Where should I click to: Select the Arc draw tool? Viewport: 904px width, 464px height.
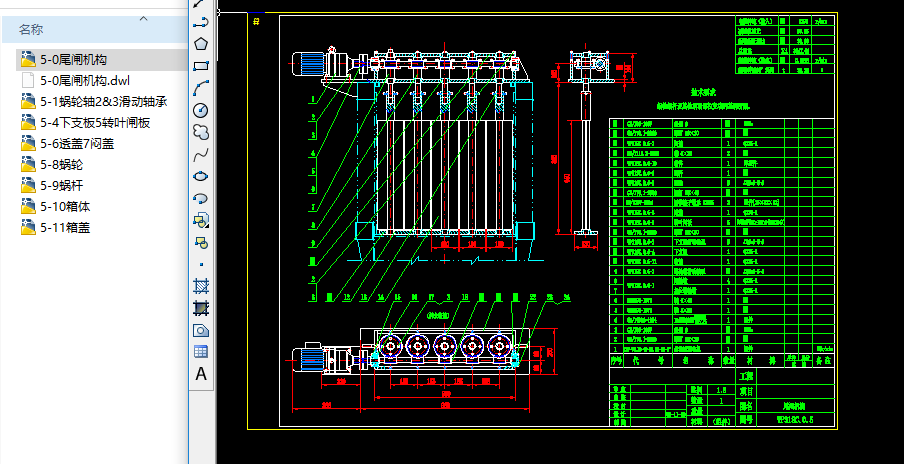coord(201,87)
